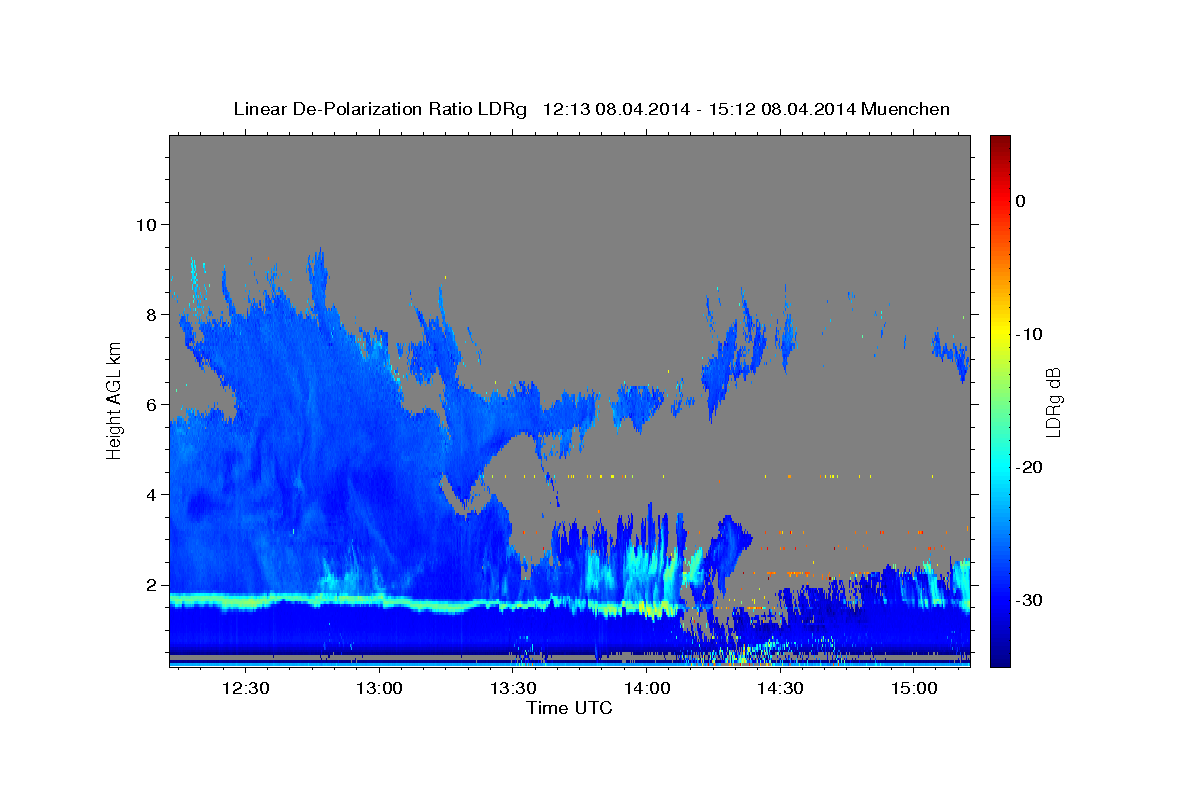Click the height tick label 6

point(152,404)
